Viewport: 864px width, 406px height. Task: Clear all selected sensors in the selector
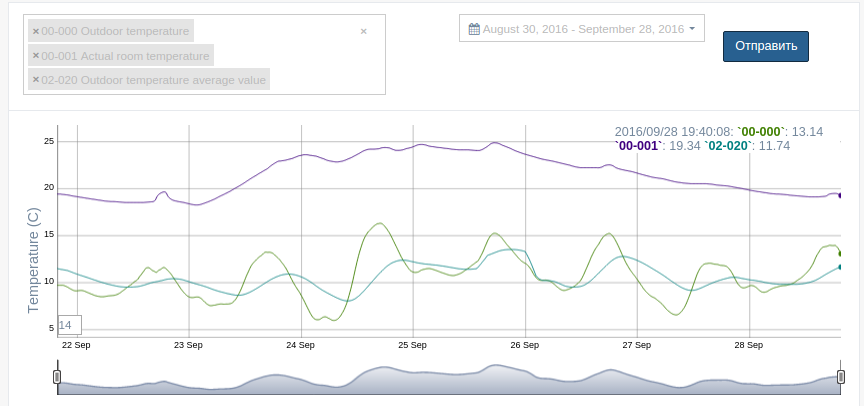point(363,31)
